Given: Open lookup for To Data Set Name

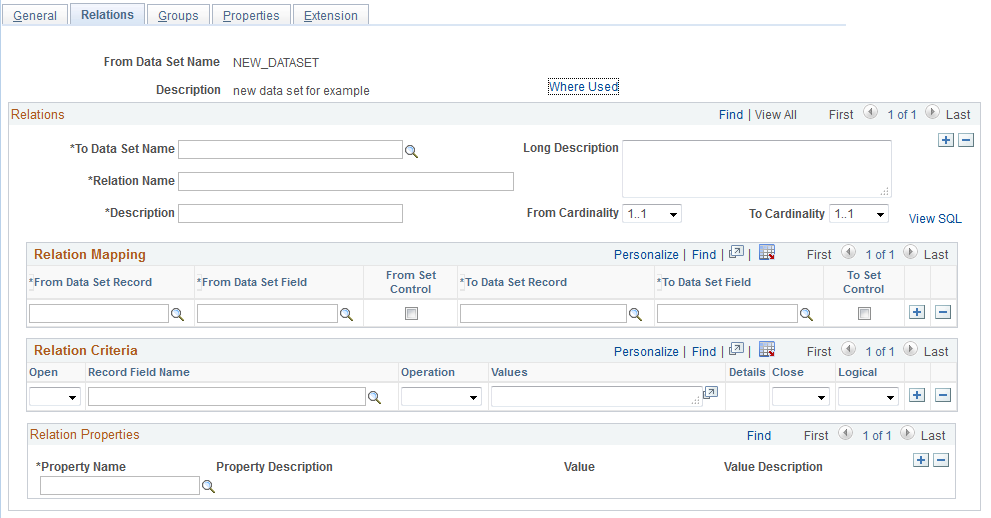Looking at the screenshot, I should (x=411, y=152).
